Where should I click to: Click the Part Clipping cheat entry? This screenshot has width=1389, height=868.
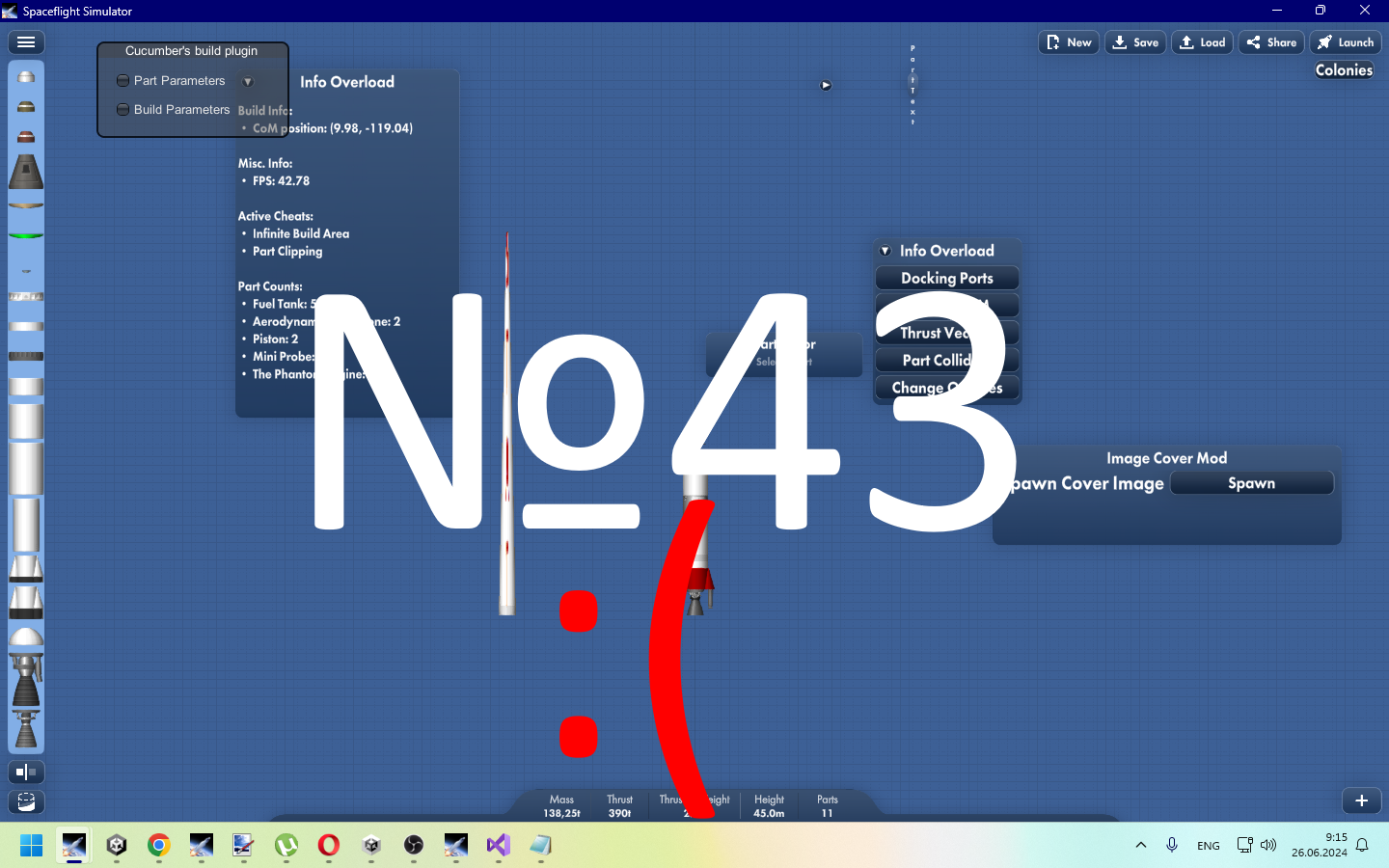pos(287,252)
